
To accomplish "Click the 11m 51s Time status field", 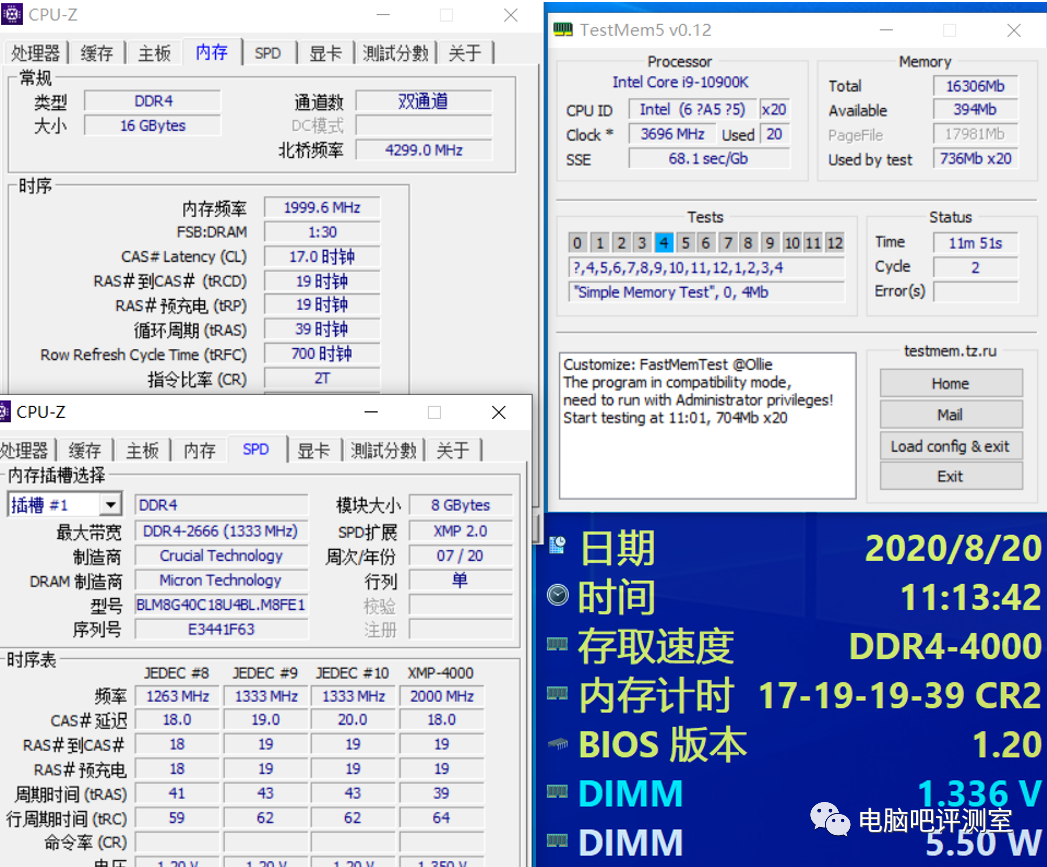I will click(x=976, y=243).
